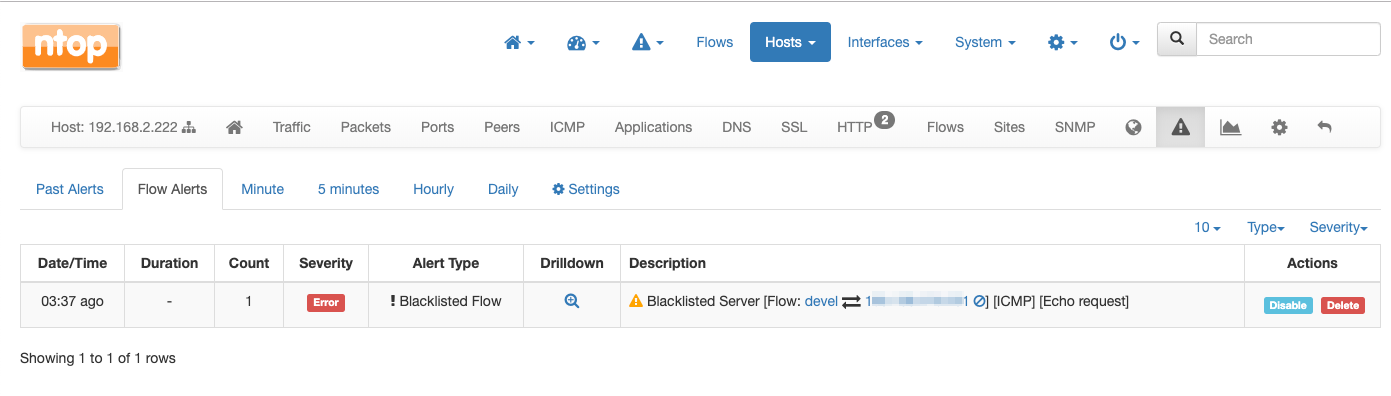This screenshot has width=1391, height=396.
Task: Open the 5 minutes alerts tab
Action: click(x=349, y=189)
